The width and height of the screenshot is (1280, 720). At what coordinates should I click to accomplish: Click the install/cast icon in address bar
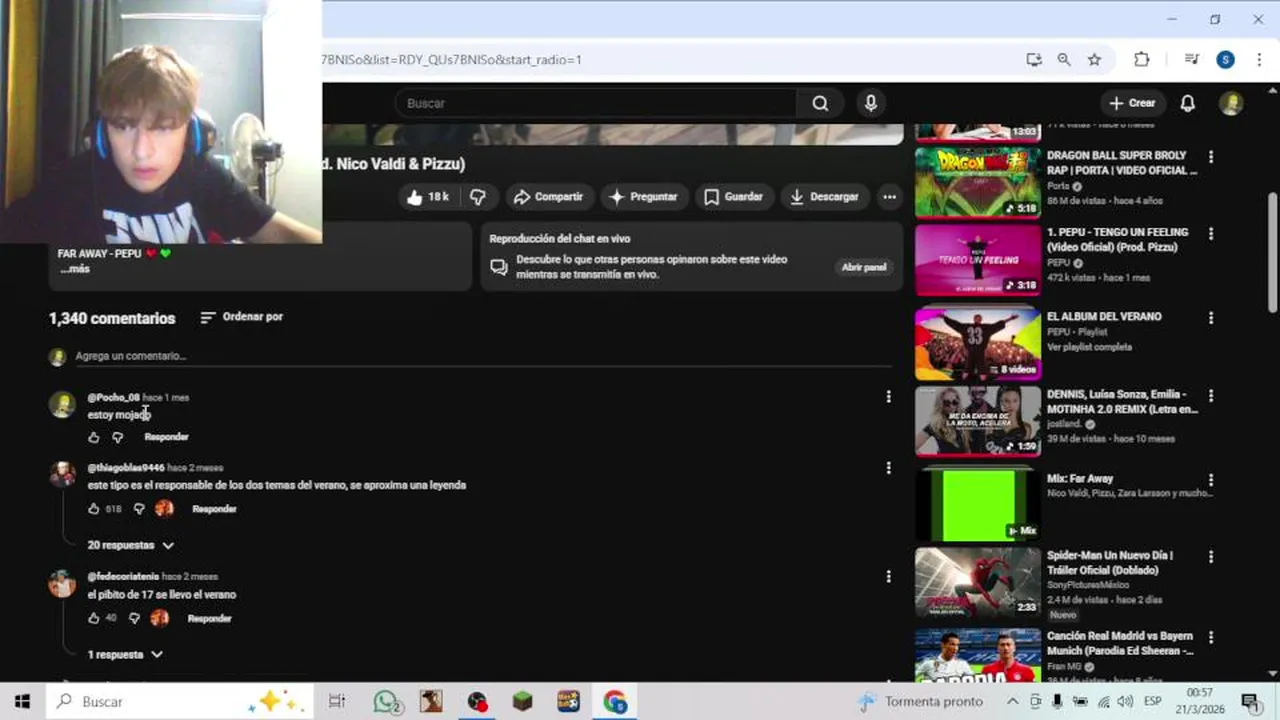coord(1034,60)
